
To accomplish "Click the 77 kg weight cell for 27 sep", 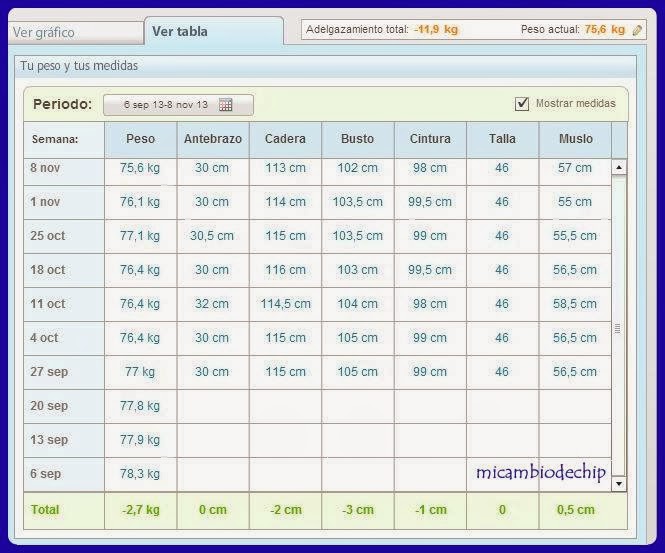I will click(140, 371).
